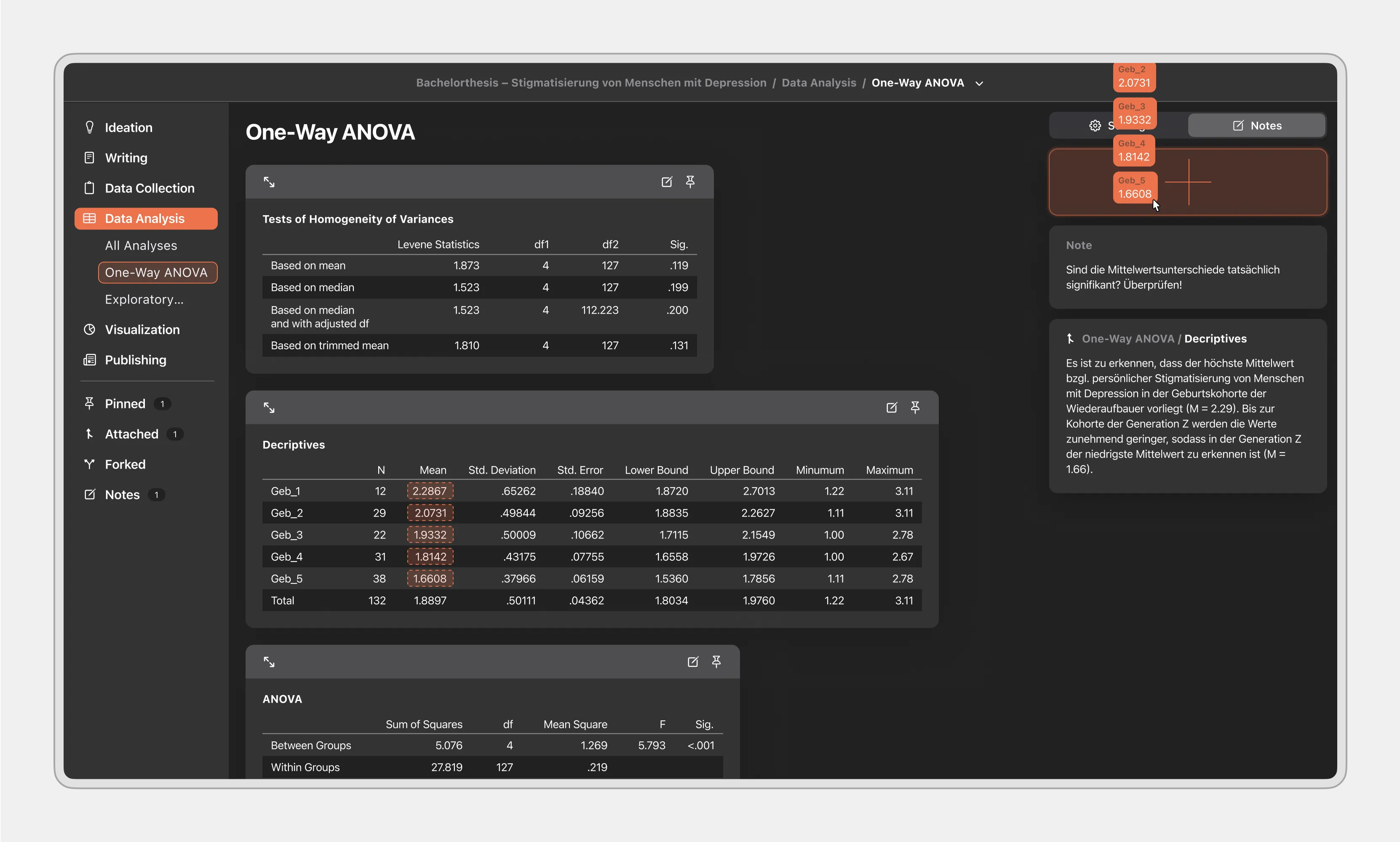Viewport: 1400px width, 842px height.
Task: Expand the Homogeneity of Variances table
Action: [269, 182]
